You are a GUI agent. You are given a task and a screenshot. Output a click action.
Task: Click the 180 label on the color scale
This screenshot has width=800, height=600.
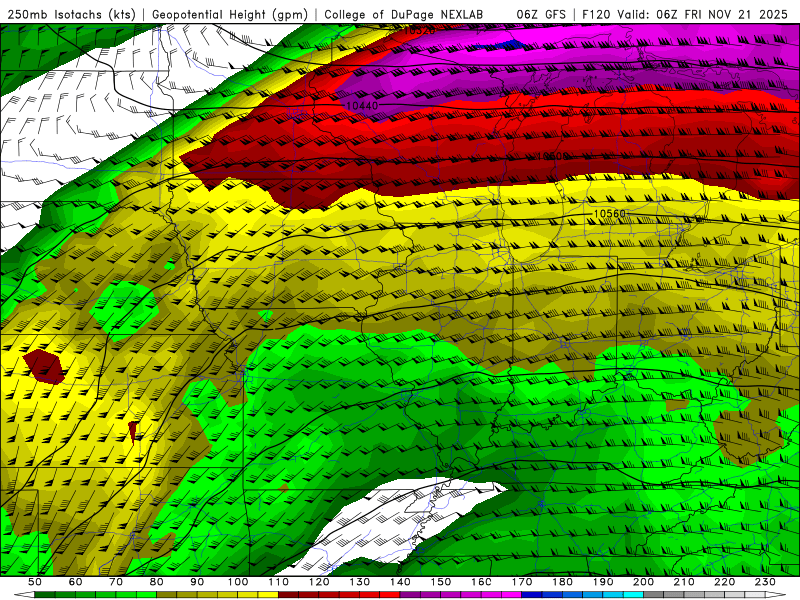pos(562,582)
